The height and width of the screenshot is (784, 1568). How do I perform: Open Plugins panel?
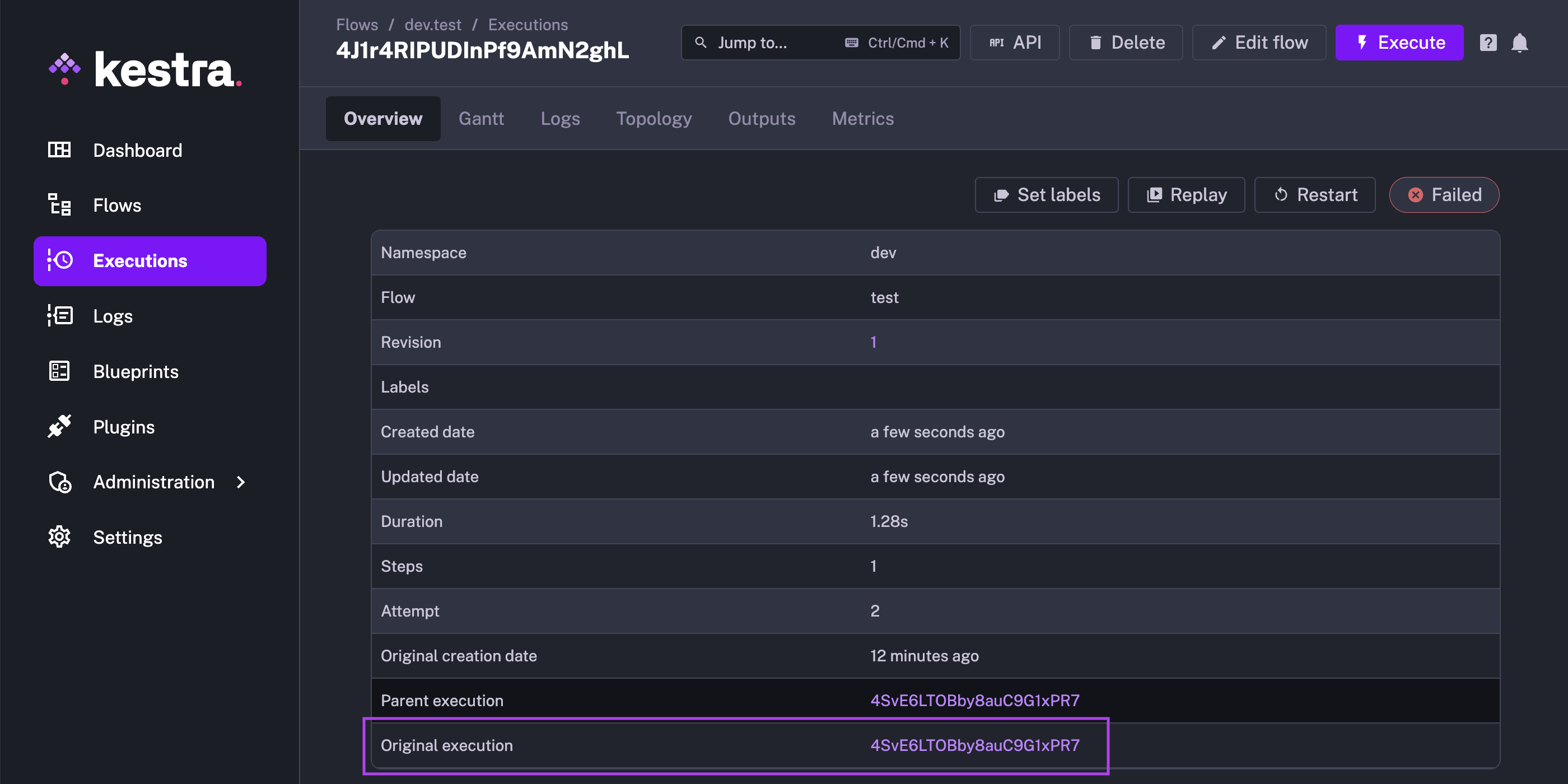point(124,426)
